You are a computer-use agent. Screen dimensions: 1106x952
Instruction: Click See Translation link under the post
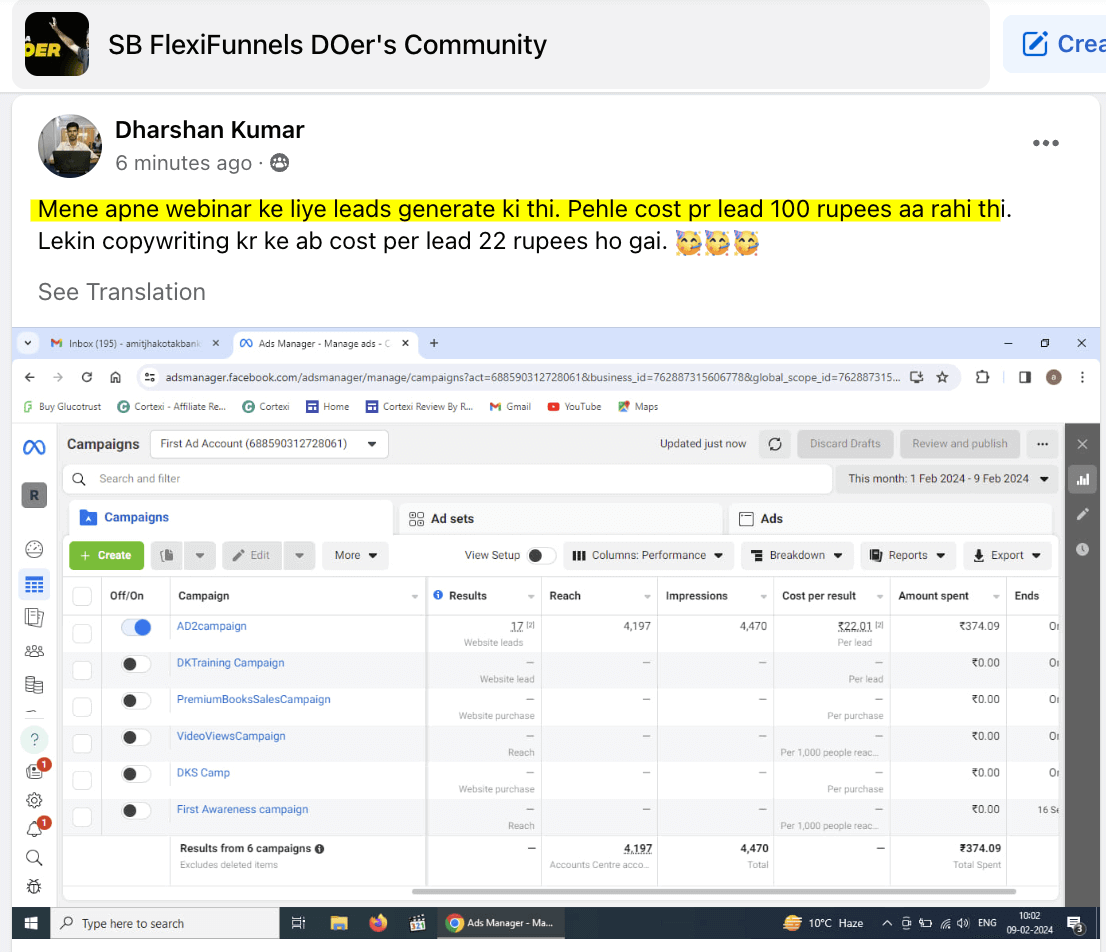(x=121, y=292)
